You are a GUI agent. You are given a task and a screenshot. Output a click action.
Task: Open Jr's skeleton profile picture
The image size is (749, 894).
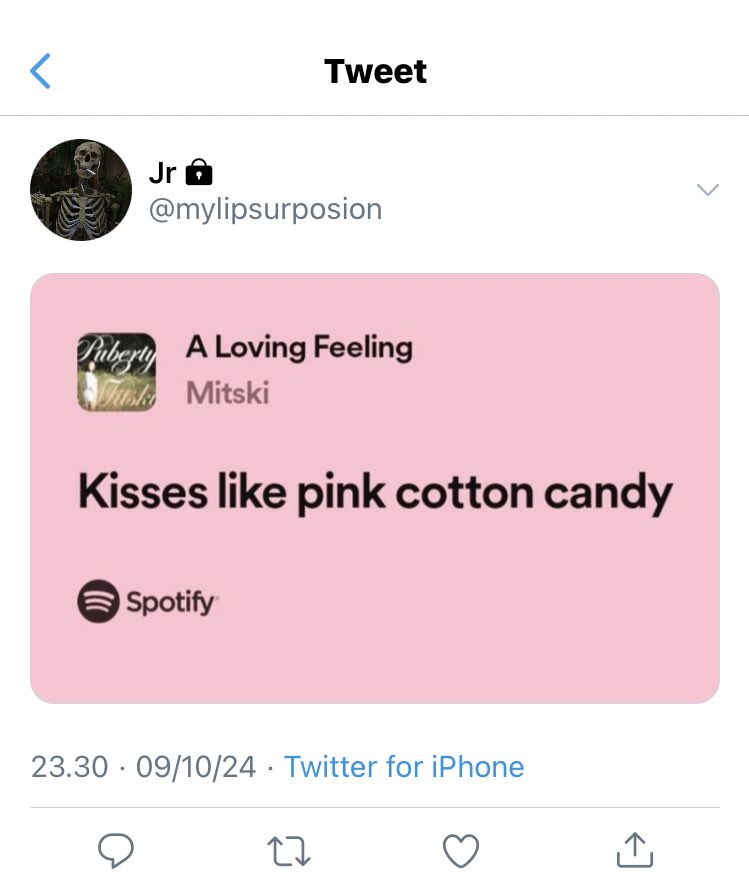pos(81,190)
